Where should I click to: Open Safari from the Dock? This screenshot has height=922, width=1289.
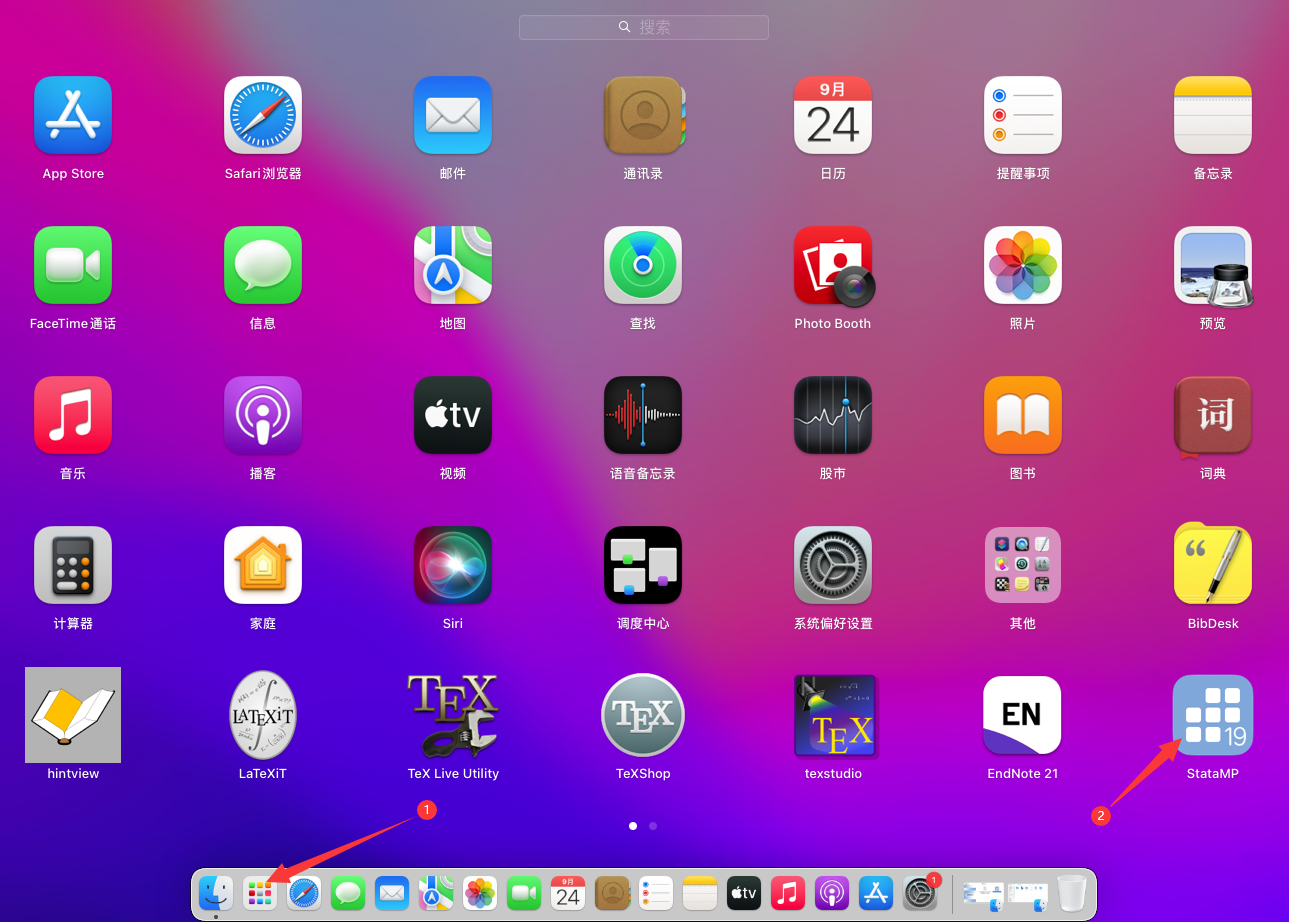pos(304,892)
